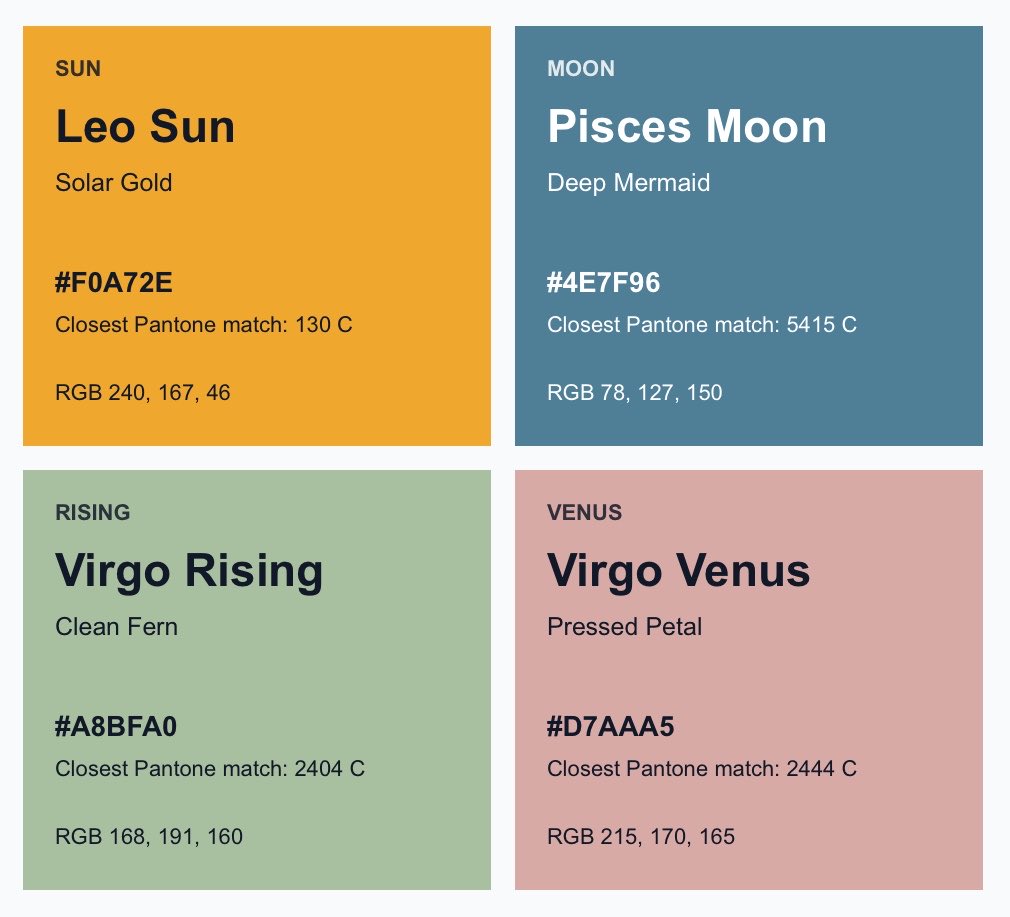Click the Virgo Venus heading
This screenshot has width=1010, height=917.
coord(678,572)
